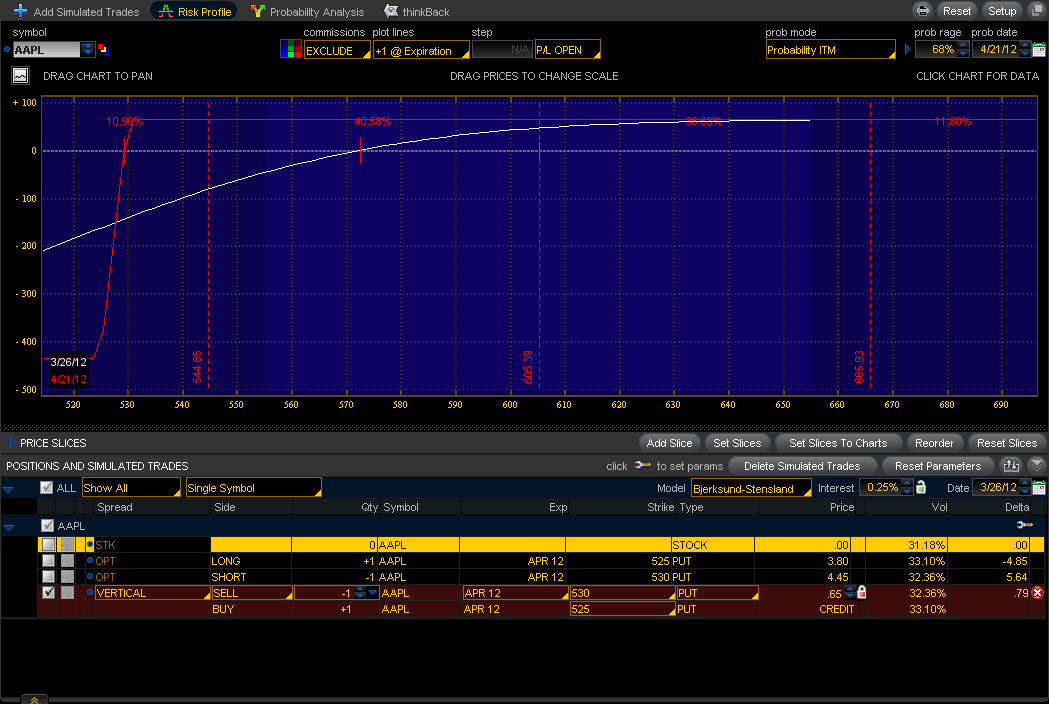Click the detach window icon at top right
Screen dimensions: 1049x704
pyautogui.click(x=1038, y=10)
